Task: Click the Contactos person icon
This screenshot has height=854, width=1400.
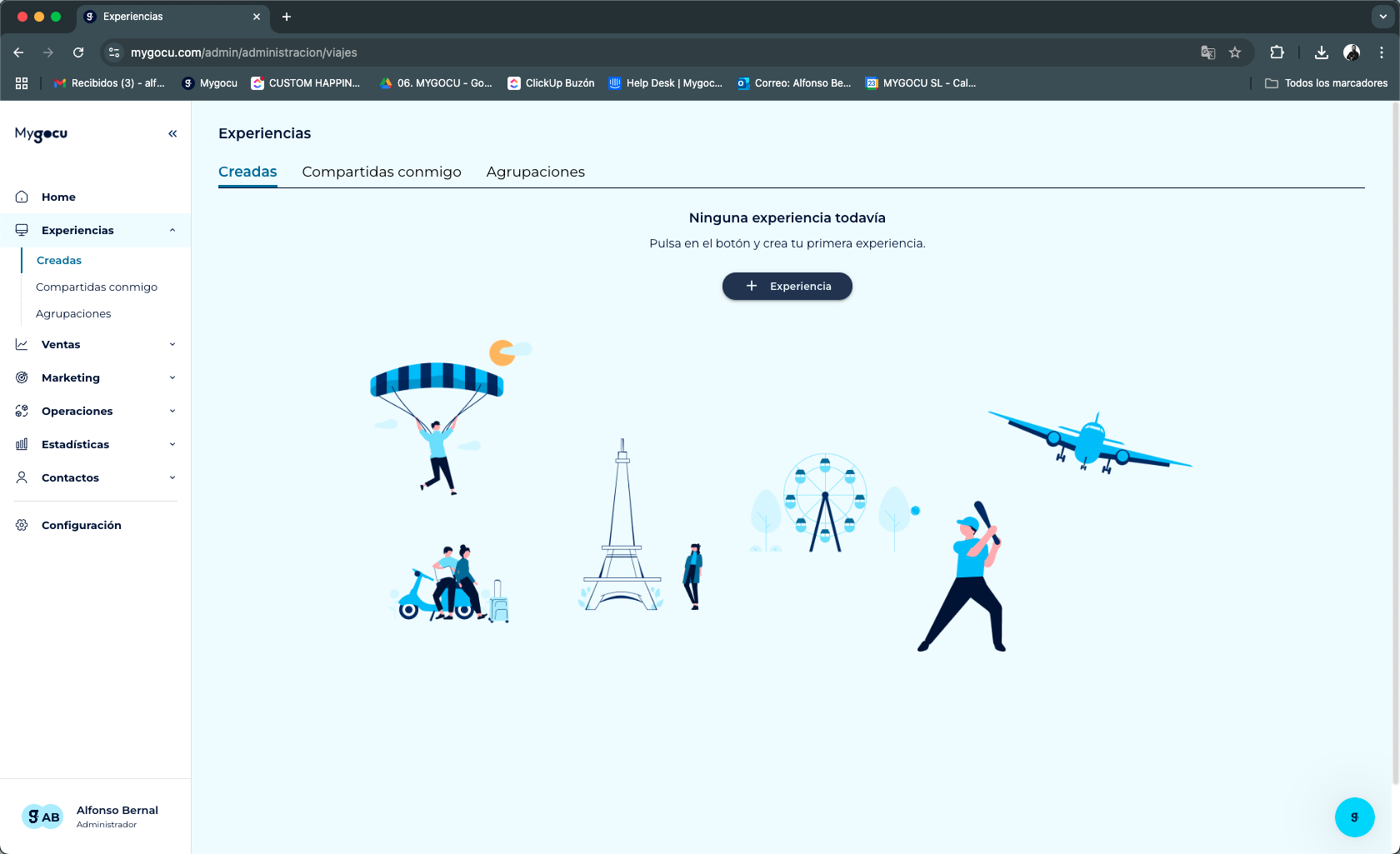Action: [x=22, y=477]
